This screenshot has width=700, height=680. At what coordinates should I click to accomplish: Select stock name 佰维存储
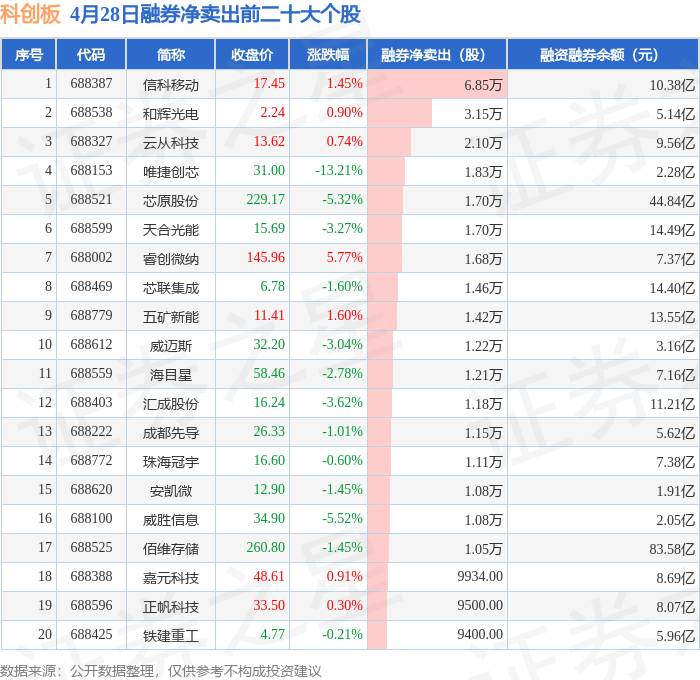[x=171, y=549]
